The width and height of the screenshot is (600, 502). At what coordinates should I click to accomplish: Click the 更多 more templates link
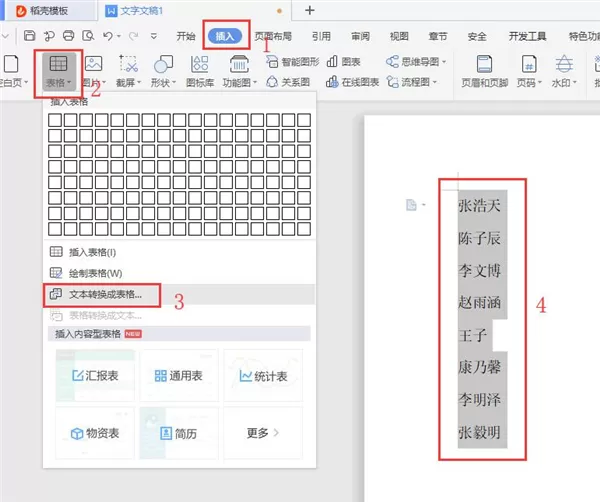(263, 433)
